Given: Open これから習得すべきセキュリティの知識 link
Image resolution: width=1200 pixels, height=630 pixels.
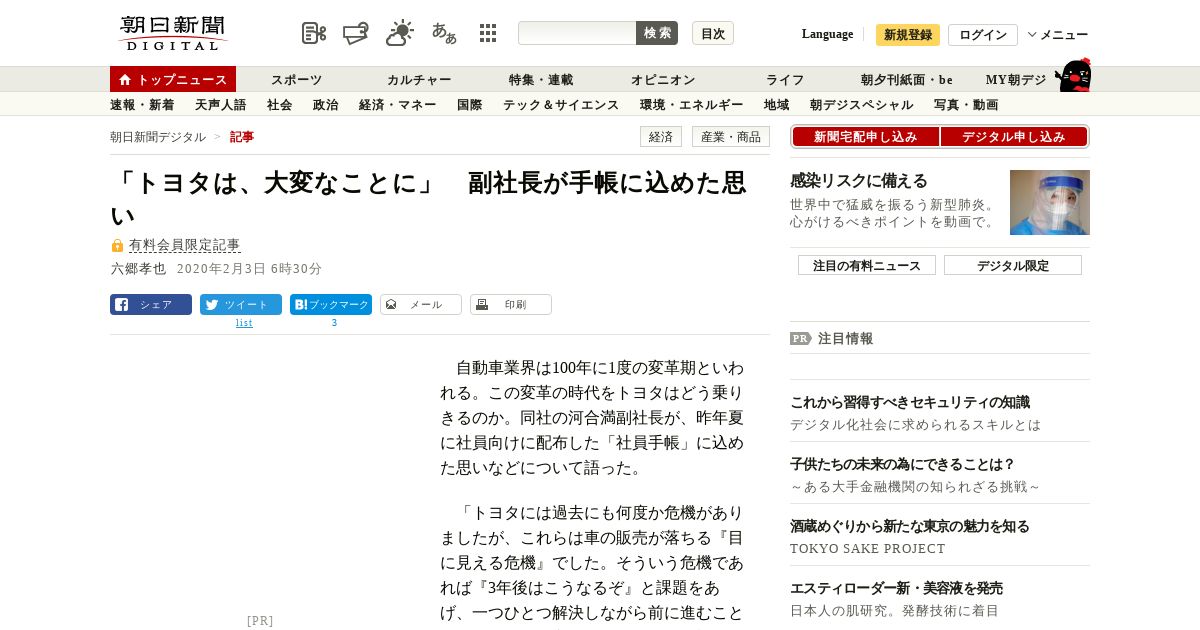Looking at the screenshot, I should point(910,402).
